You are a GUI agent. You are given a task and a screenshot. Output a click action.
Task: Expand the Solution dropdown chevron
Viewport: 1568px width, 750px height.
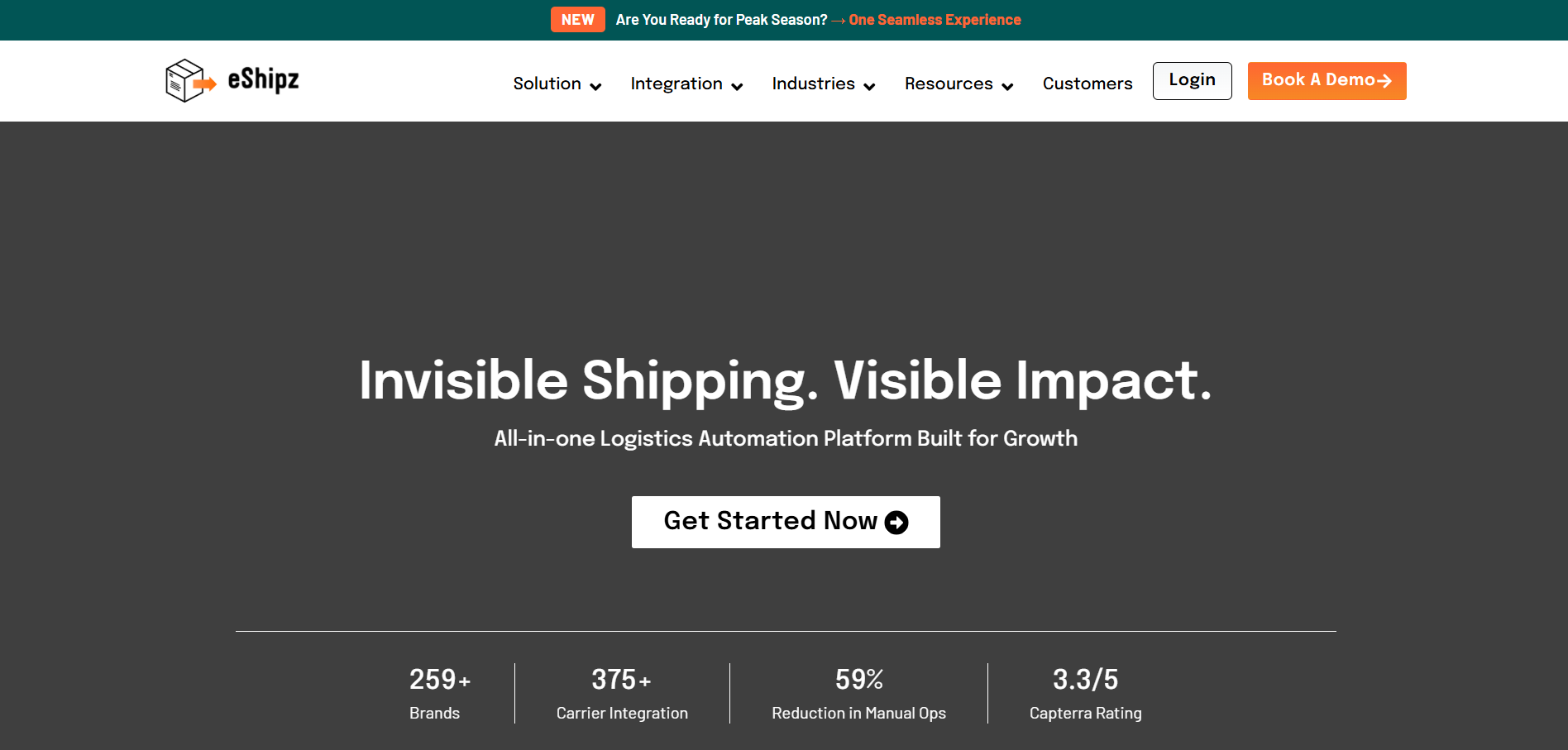pyautogui.click(x=595, y=87)
